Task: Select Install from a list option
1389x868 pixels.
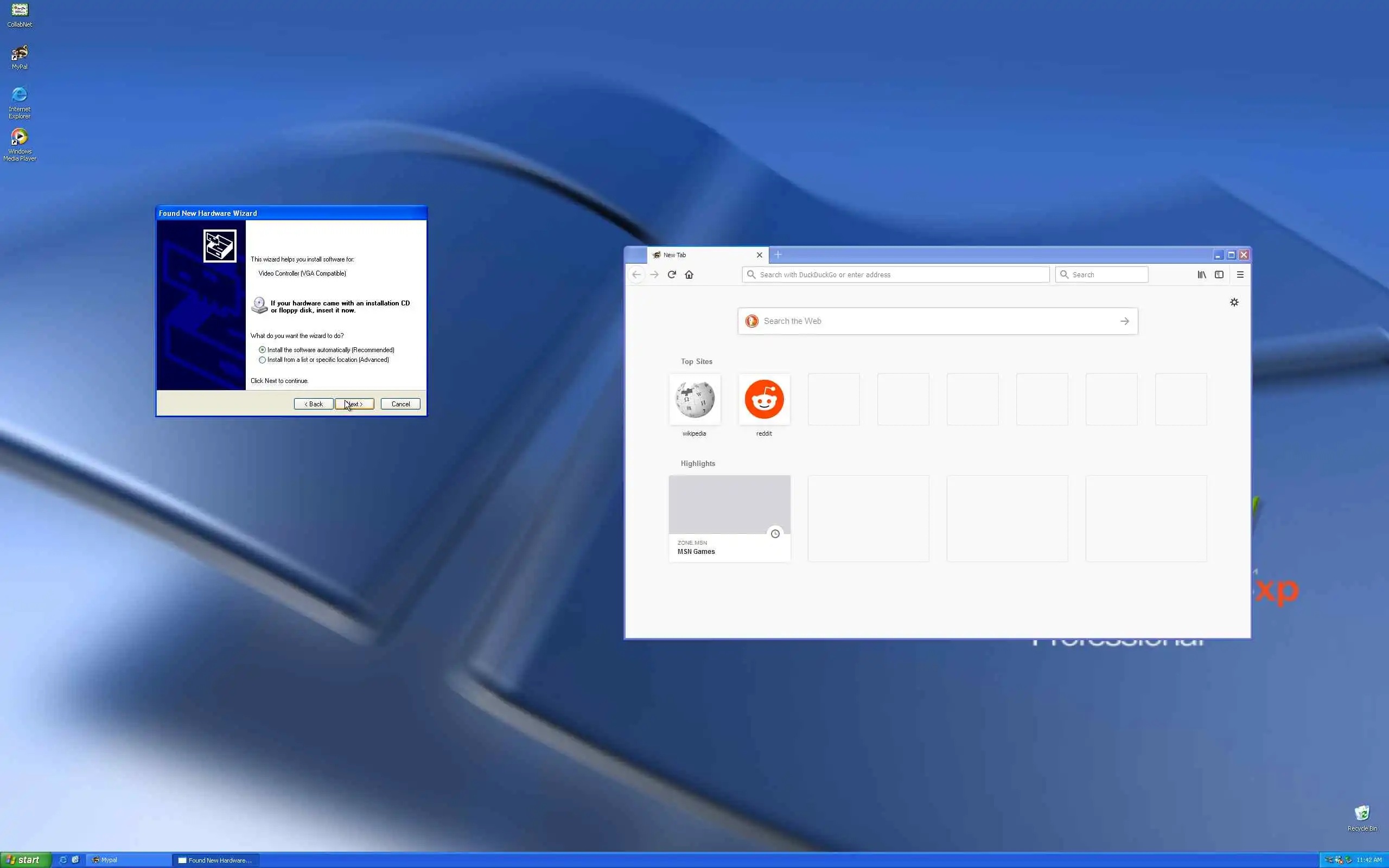Action: click(262, 360)
